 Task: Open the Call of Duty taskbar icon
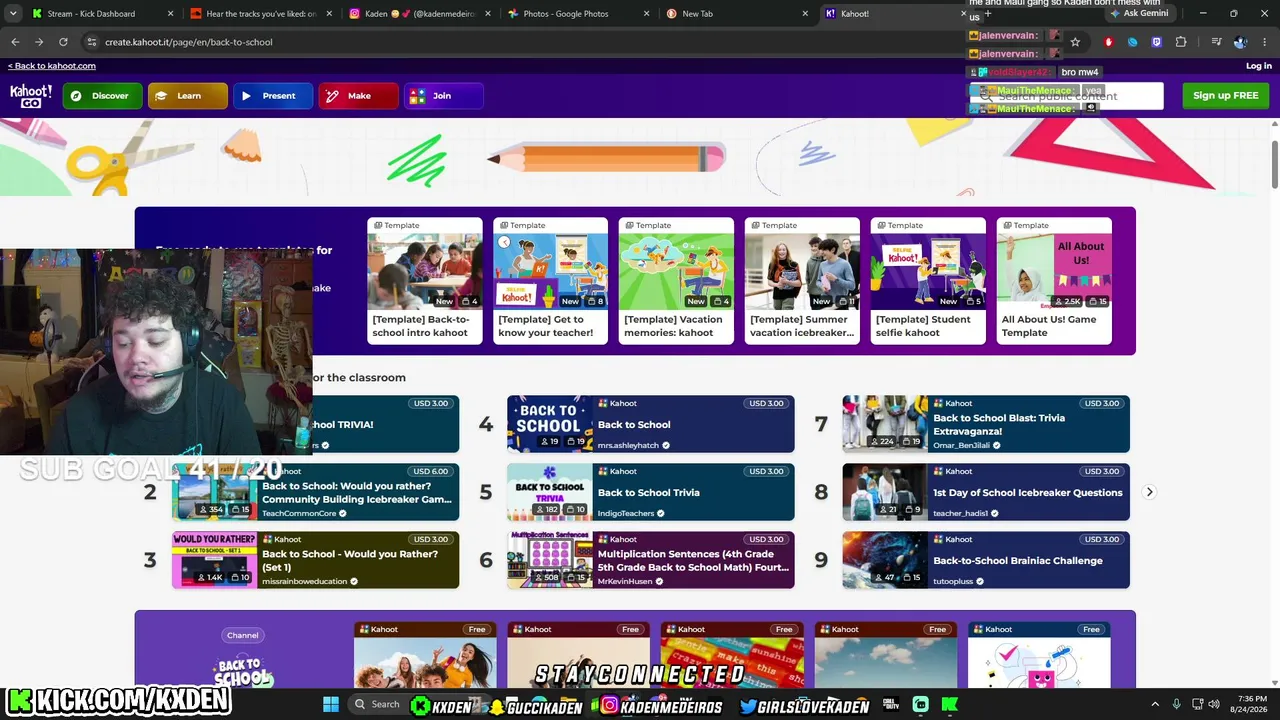click(x=890, y=704)
